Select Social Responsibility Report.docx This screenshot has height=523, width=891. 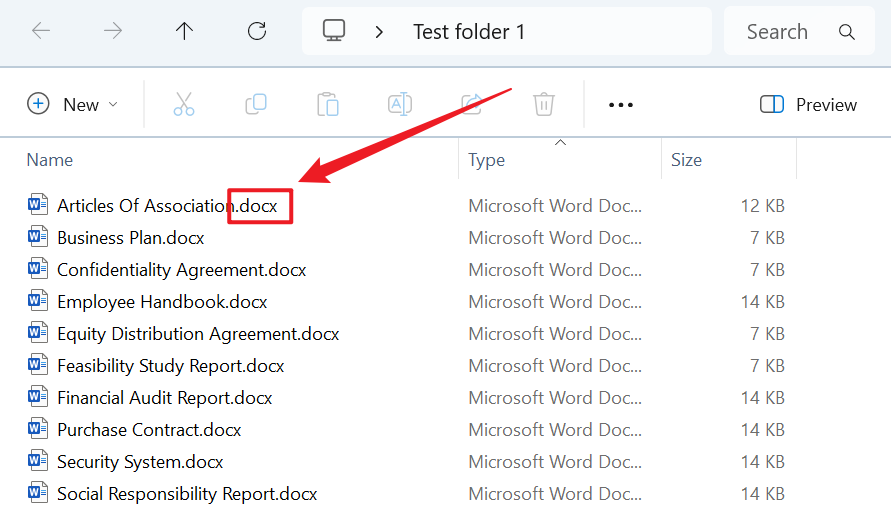point(187,494)
